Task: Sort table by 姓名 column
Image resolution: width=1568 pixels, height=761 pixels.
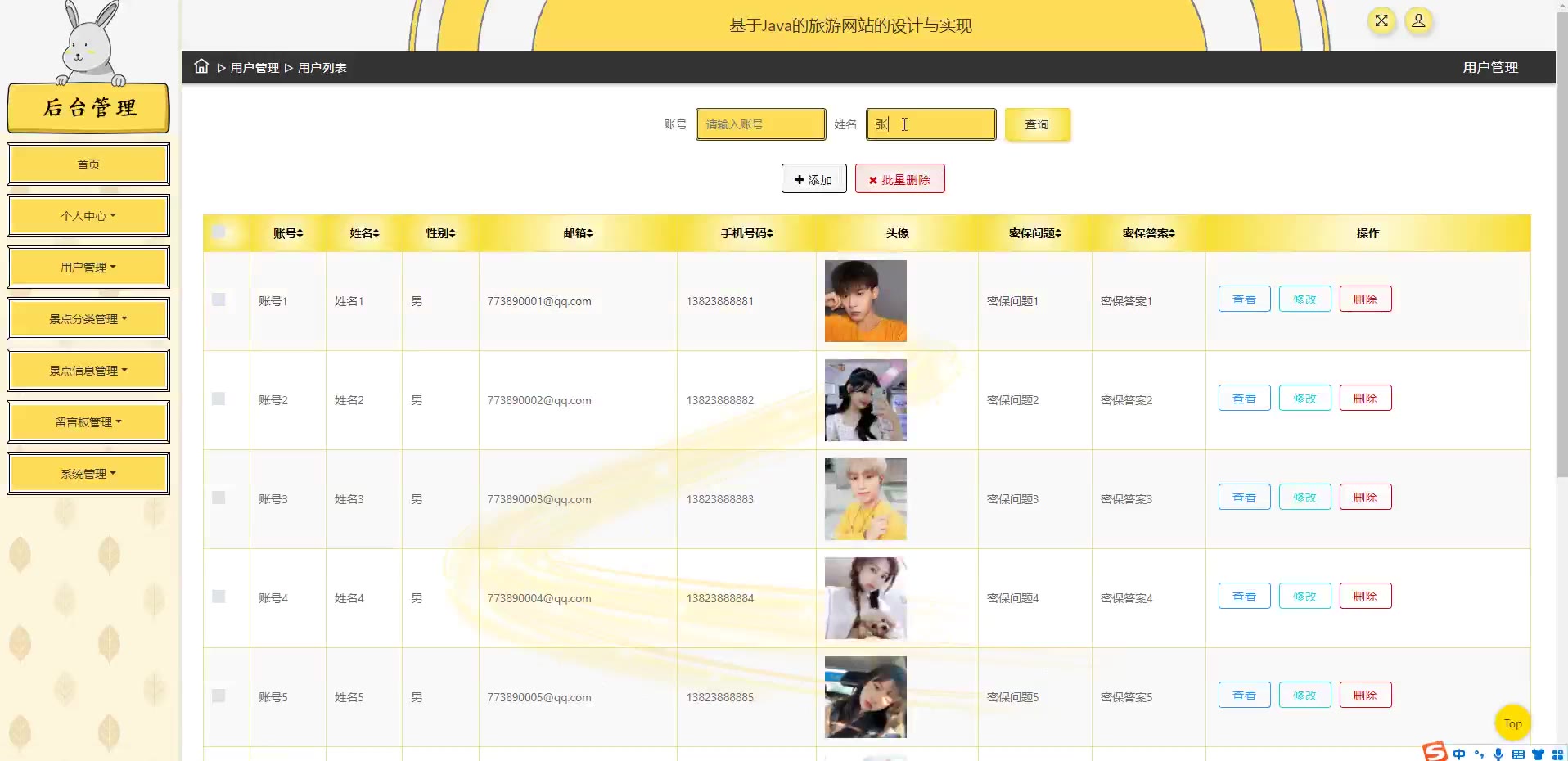Action: click(364, 233)
